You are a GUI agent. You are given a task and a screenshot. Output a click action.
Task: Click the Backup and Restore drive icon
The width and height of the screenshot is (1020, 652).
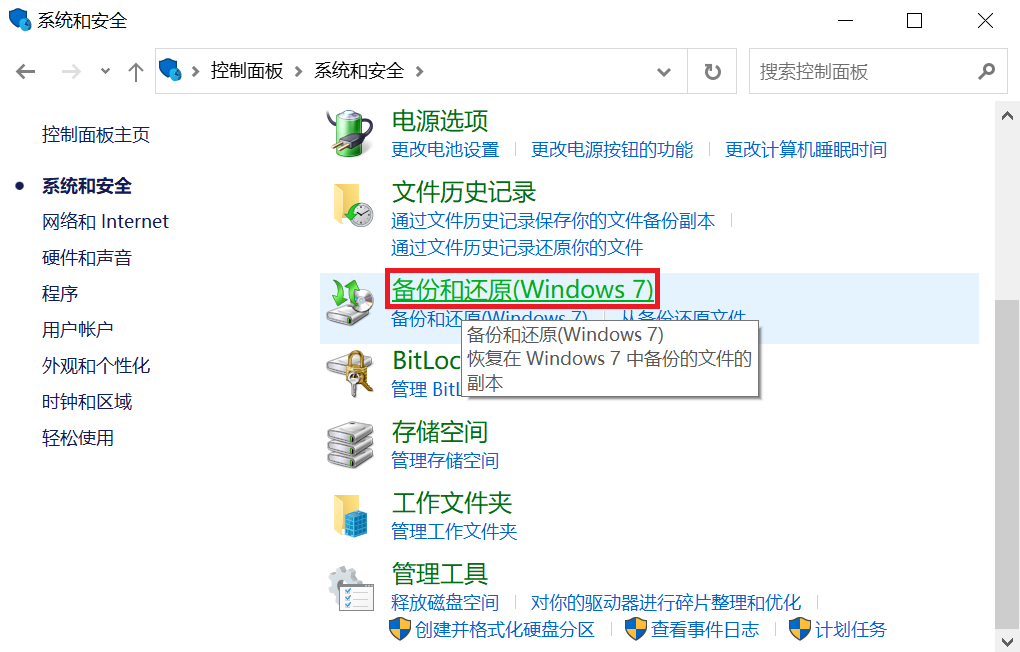pyautogui.click(x=350, y=302)
